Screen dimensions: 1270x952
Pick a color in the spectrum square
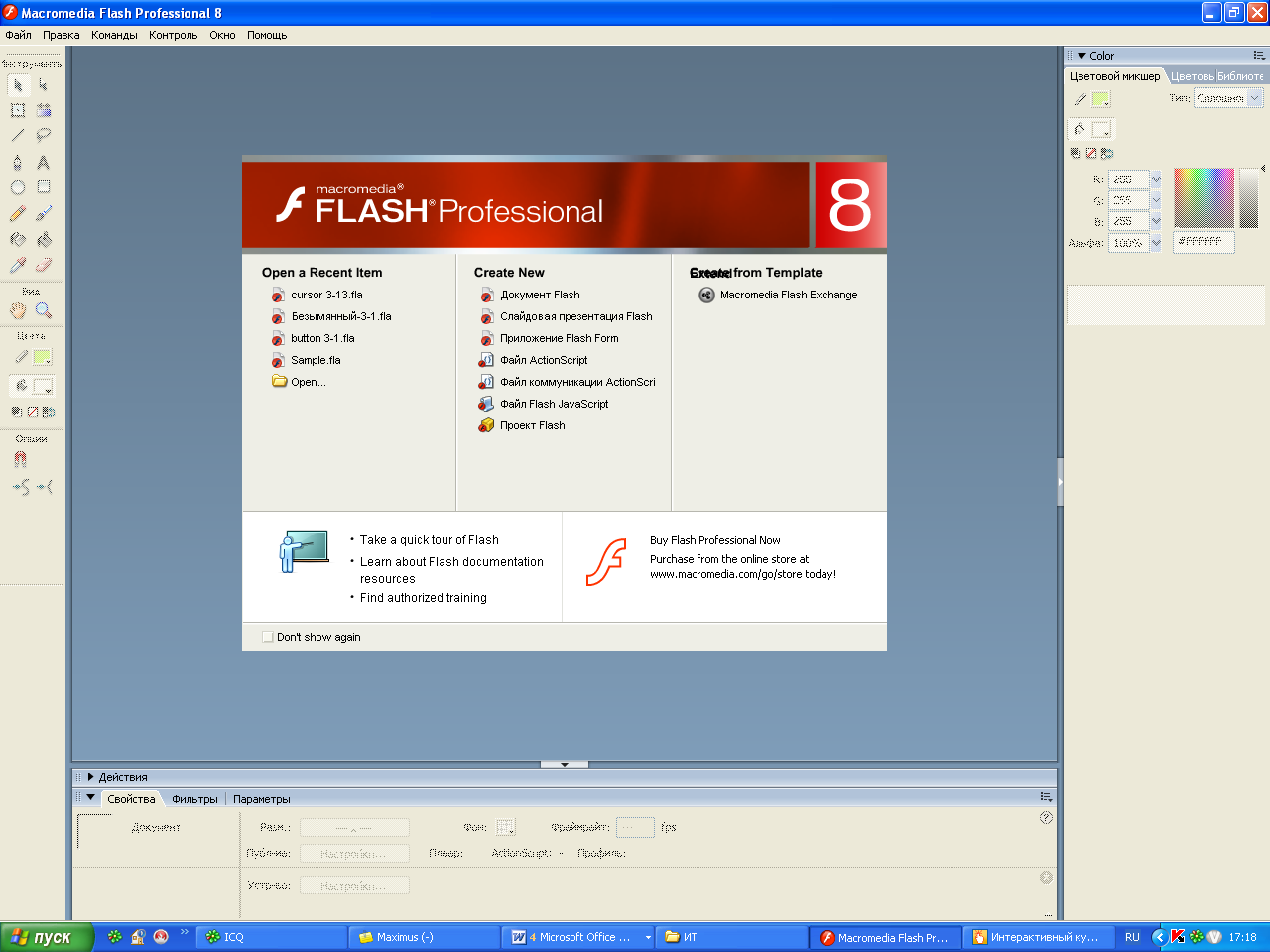click(1204, 197)
